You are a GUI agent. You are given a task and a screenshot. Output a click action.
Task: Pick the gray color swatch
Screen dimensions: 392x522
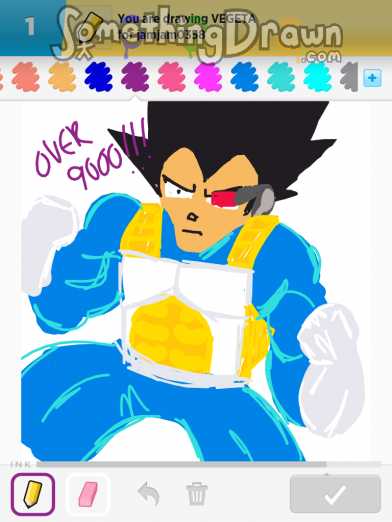coord(349,77)
